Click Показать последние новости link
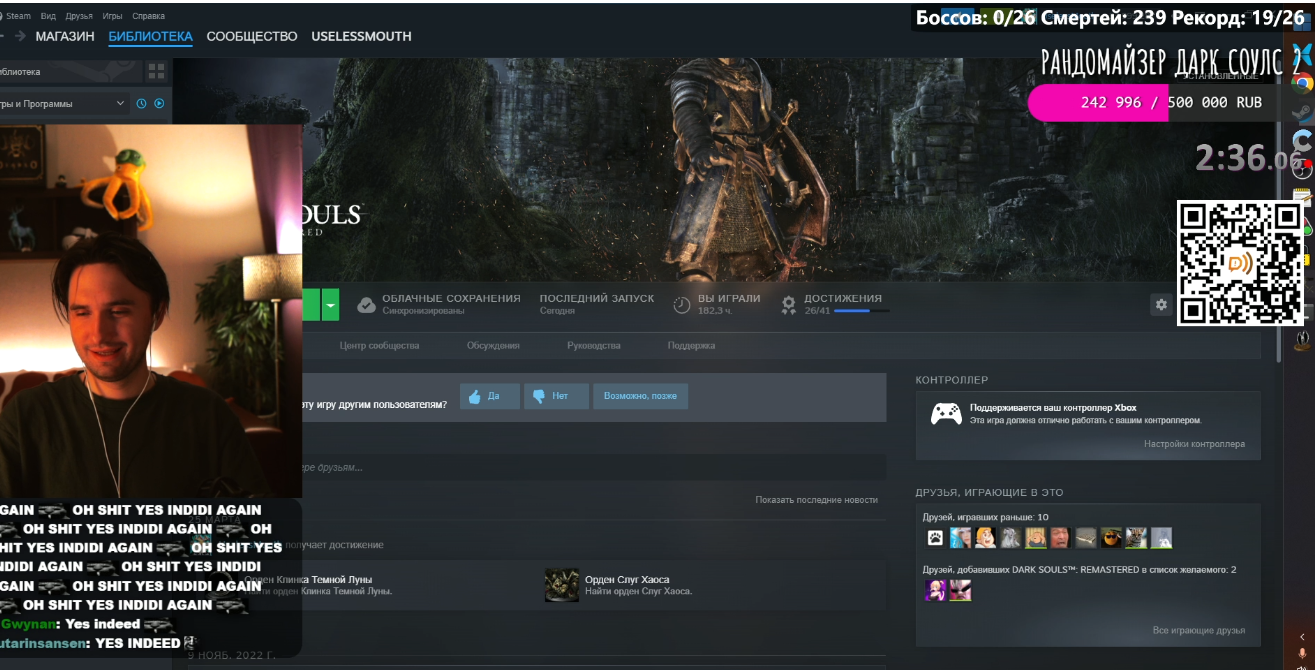The width and height of the screenshot is (1315, 670). click(x=816, y=500)
